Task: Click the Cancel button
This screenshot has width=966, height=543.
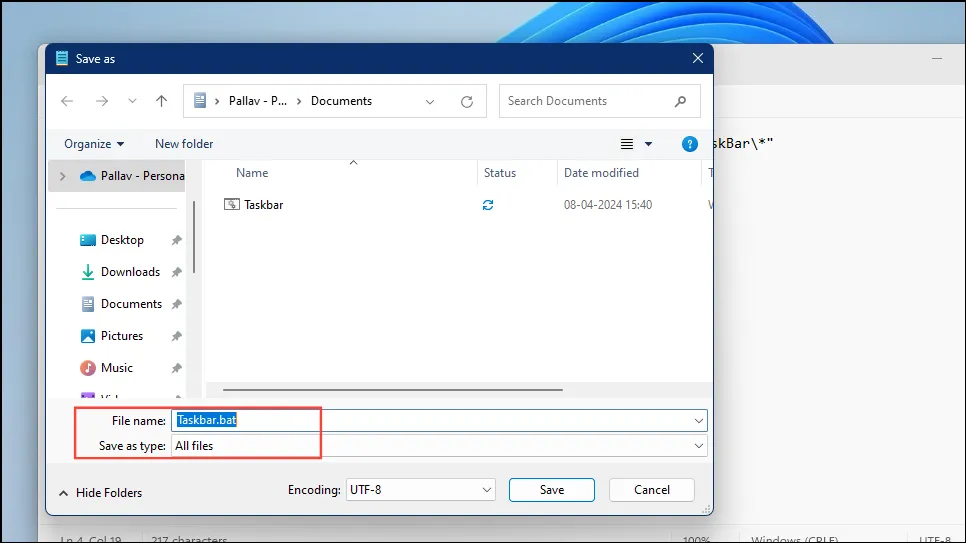Action: pos(652,490)
